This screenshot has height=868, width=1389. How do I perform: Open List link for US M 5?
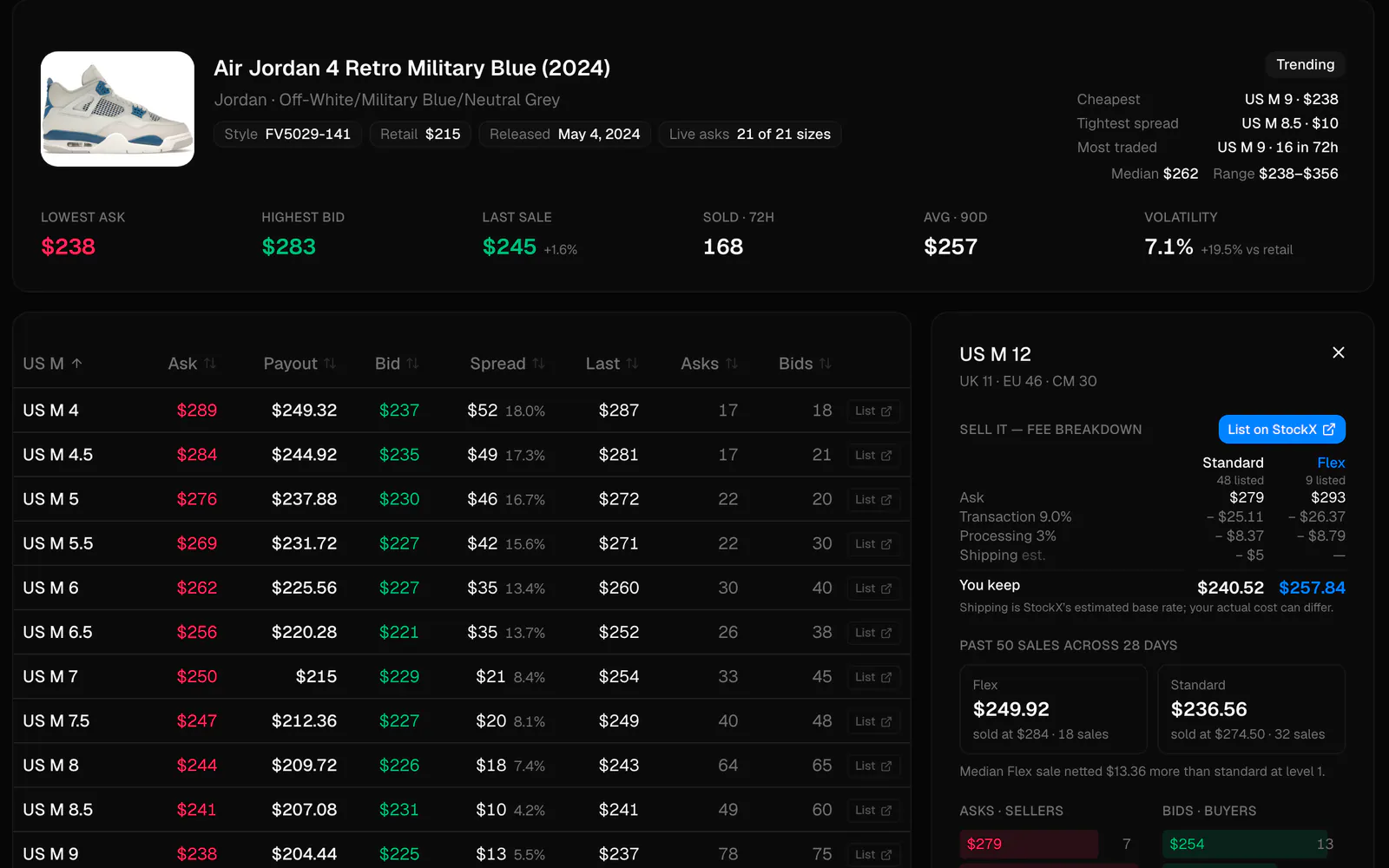pyautogui.click(x=873, y=499)
